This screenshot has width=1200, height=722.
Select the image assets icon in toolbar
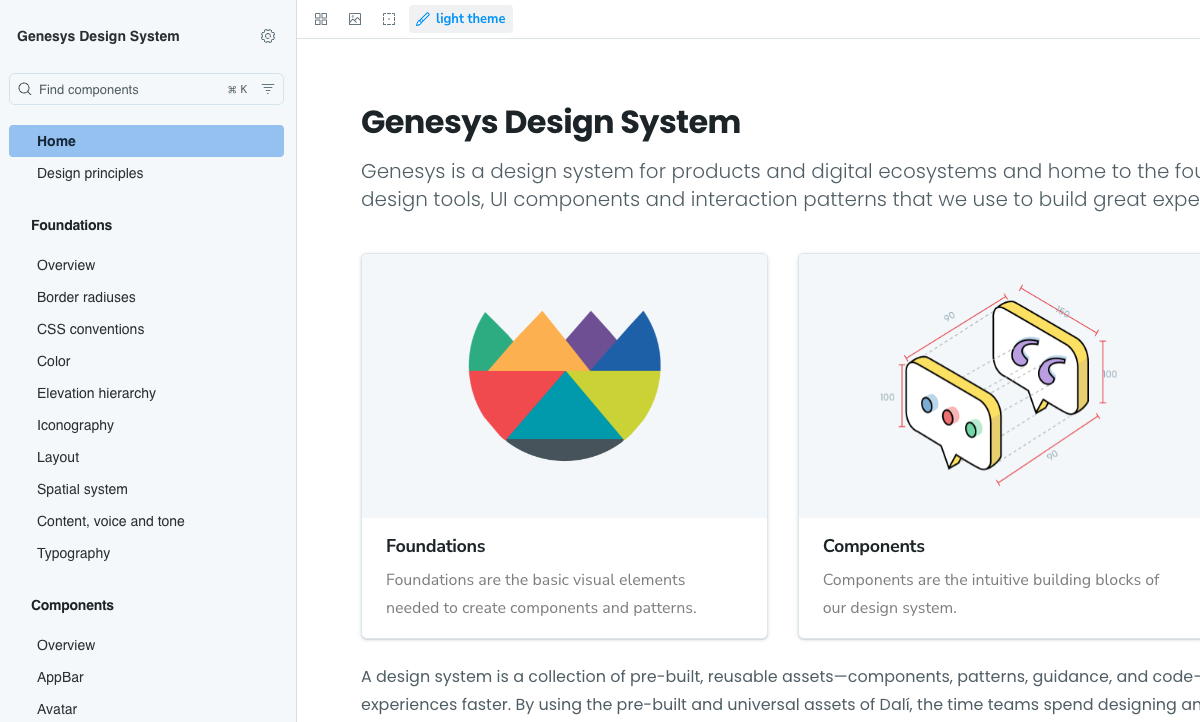pyautogui.click(x=354, y=18)
